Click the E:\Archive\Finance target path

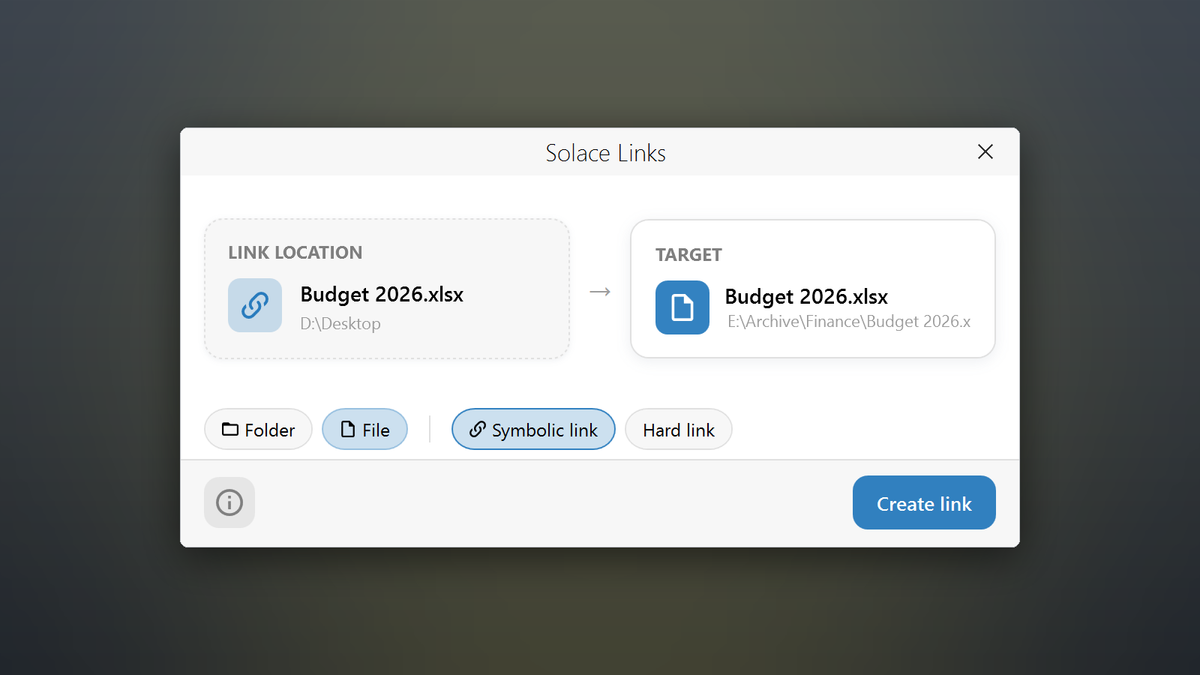[x=849, y=322]
